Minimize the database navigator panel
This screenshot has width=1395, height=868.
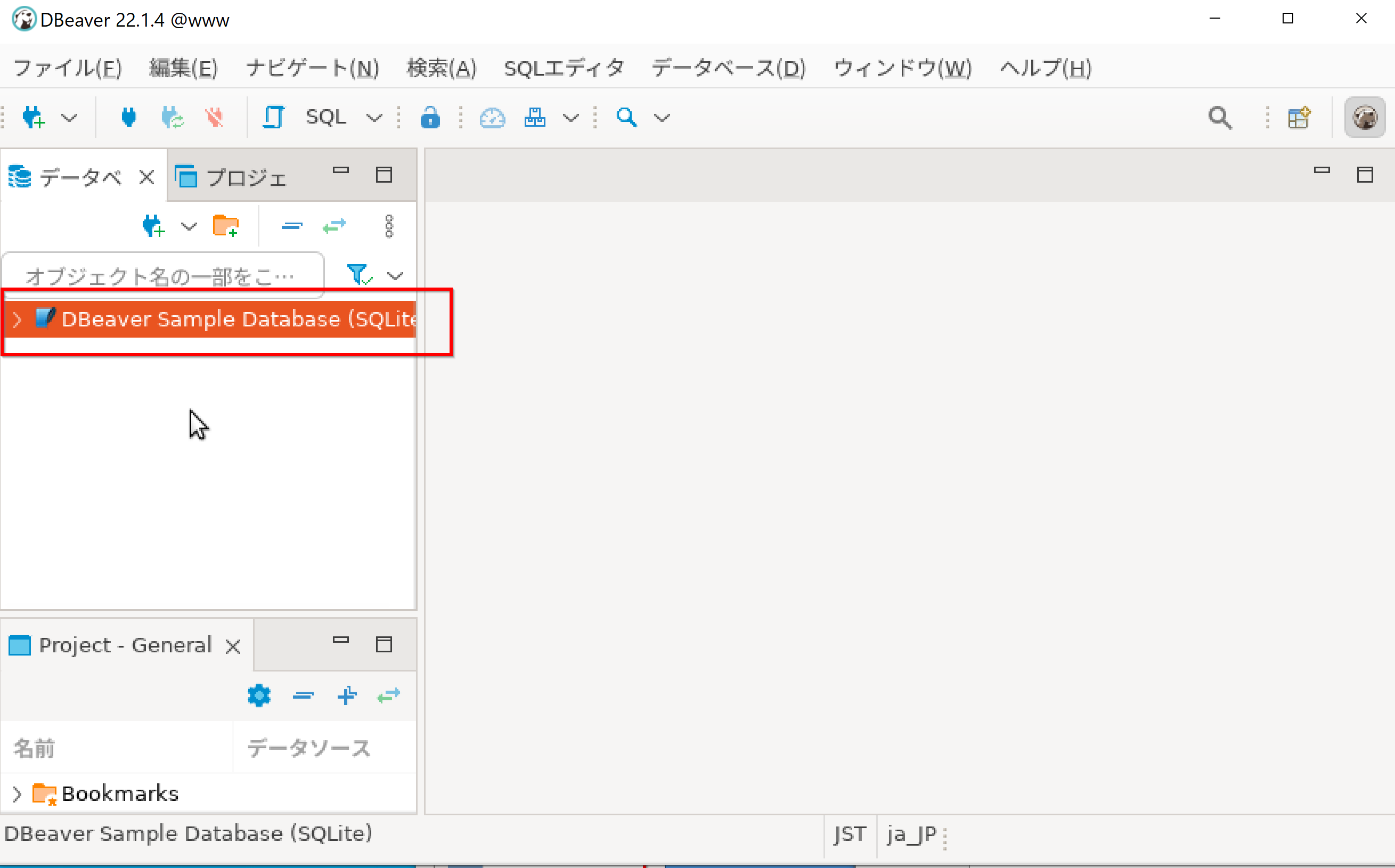pyautogui.click(x=341, y=170)
